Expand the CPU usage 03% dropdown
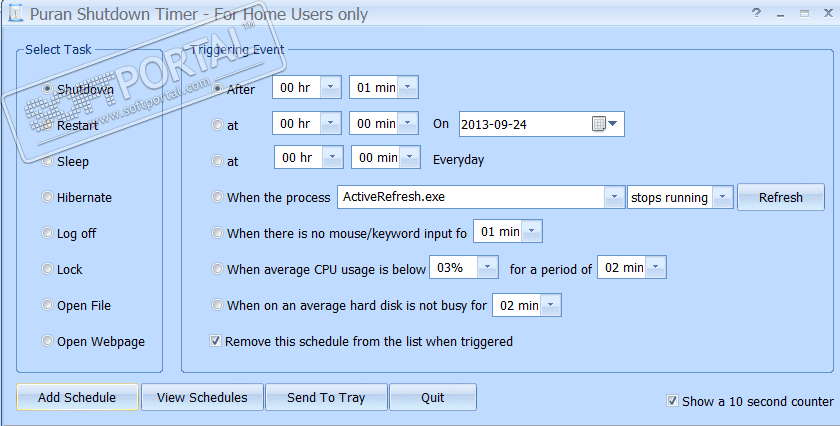Viewport: 840px width, 426px height. click(487, 268)
